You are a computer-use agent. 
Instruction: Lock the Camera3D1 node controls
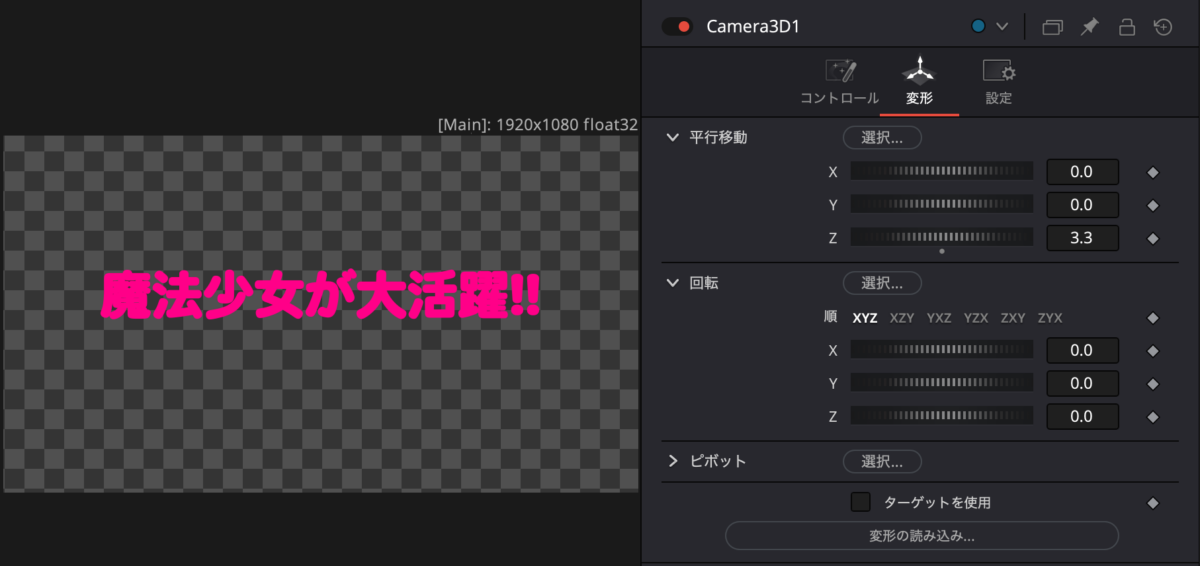click(x=1126, y=27)
